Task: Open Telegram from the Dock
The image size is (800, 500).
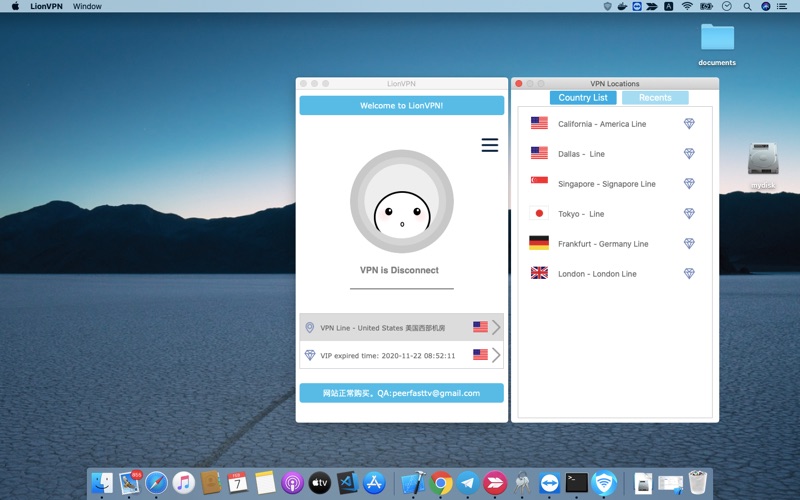Action: click(468, 483)
